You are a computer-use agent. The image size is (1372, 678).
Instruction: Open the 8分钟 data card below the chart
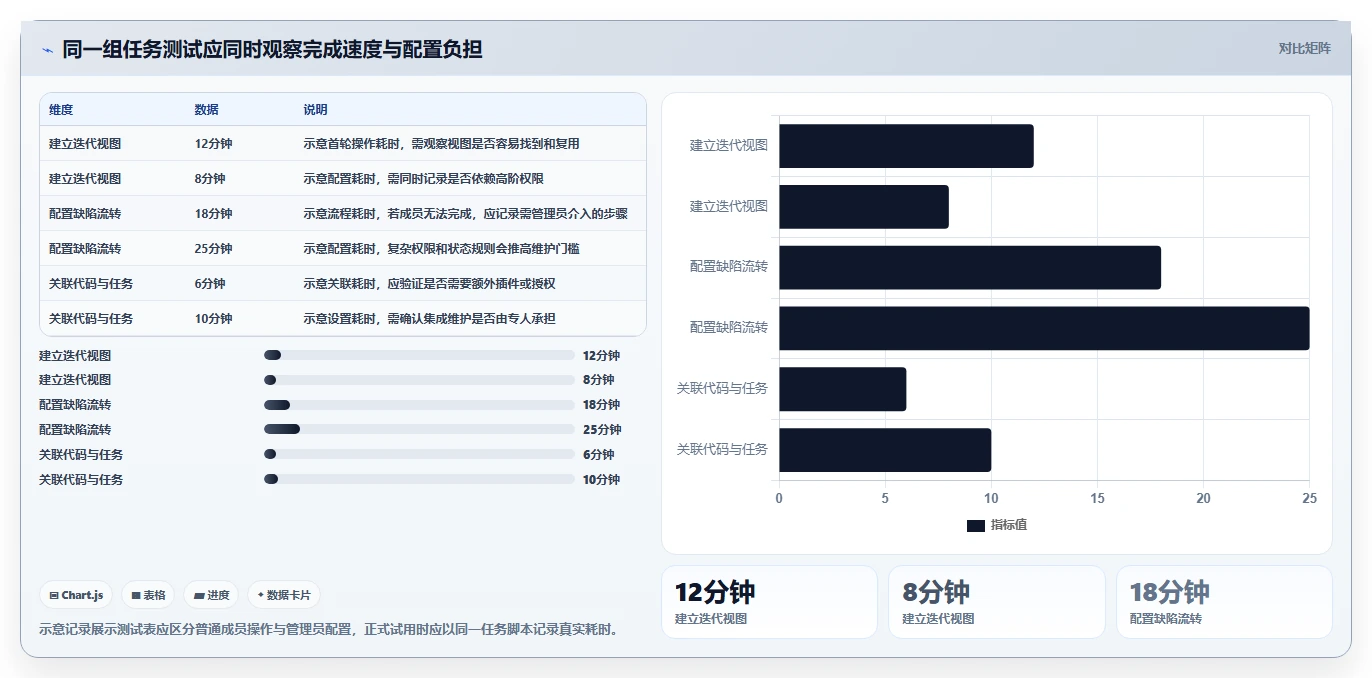(997, 602)
